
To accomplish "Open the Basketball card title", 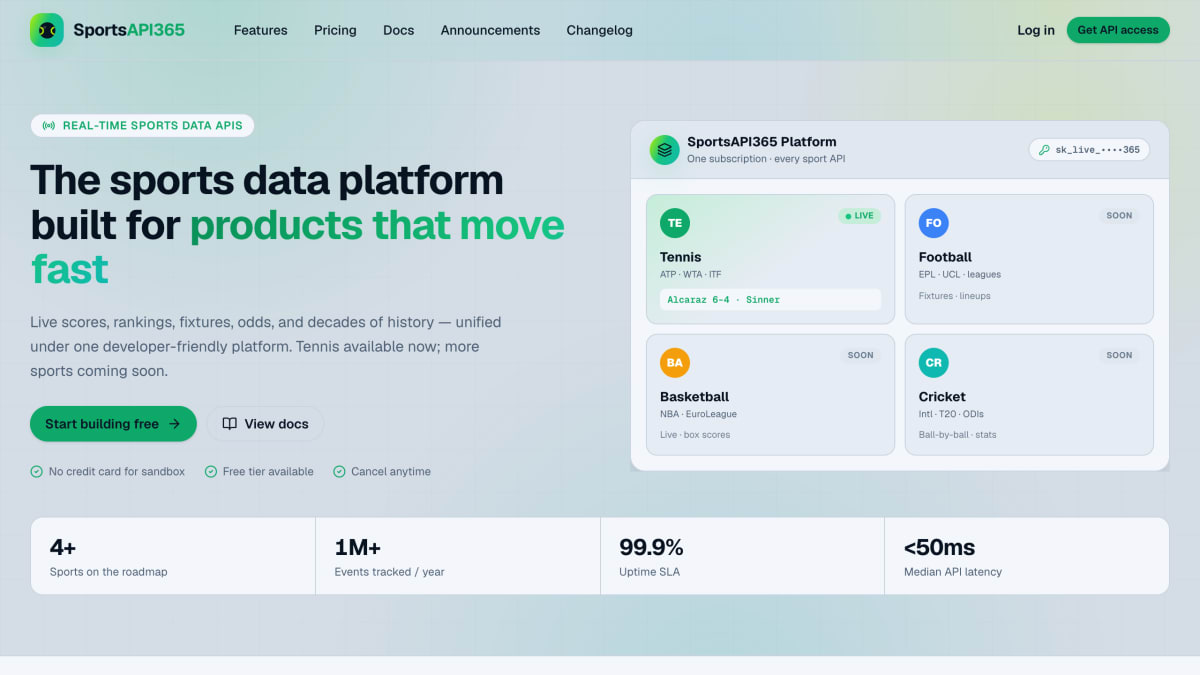I will 695,397.
